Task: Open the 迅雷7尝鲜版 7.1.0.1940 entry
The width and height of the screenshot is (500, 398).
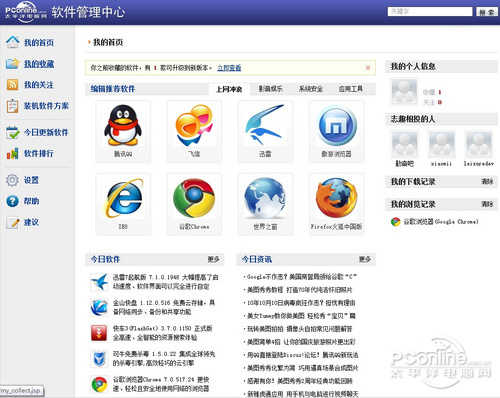Action: click(x=165, y=282)
